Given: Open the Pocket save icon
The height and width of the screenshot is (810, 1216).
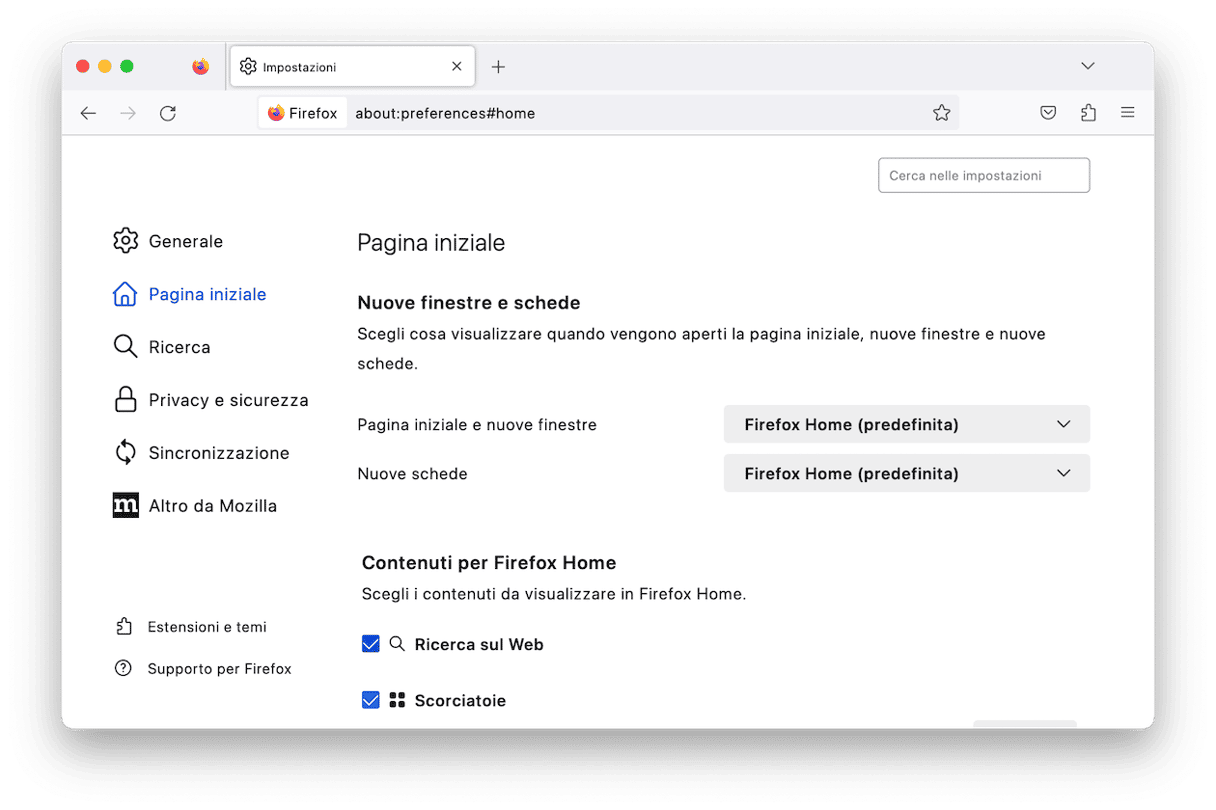Looking at the screenshot, I should tap(1048, 113).
